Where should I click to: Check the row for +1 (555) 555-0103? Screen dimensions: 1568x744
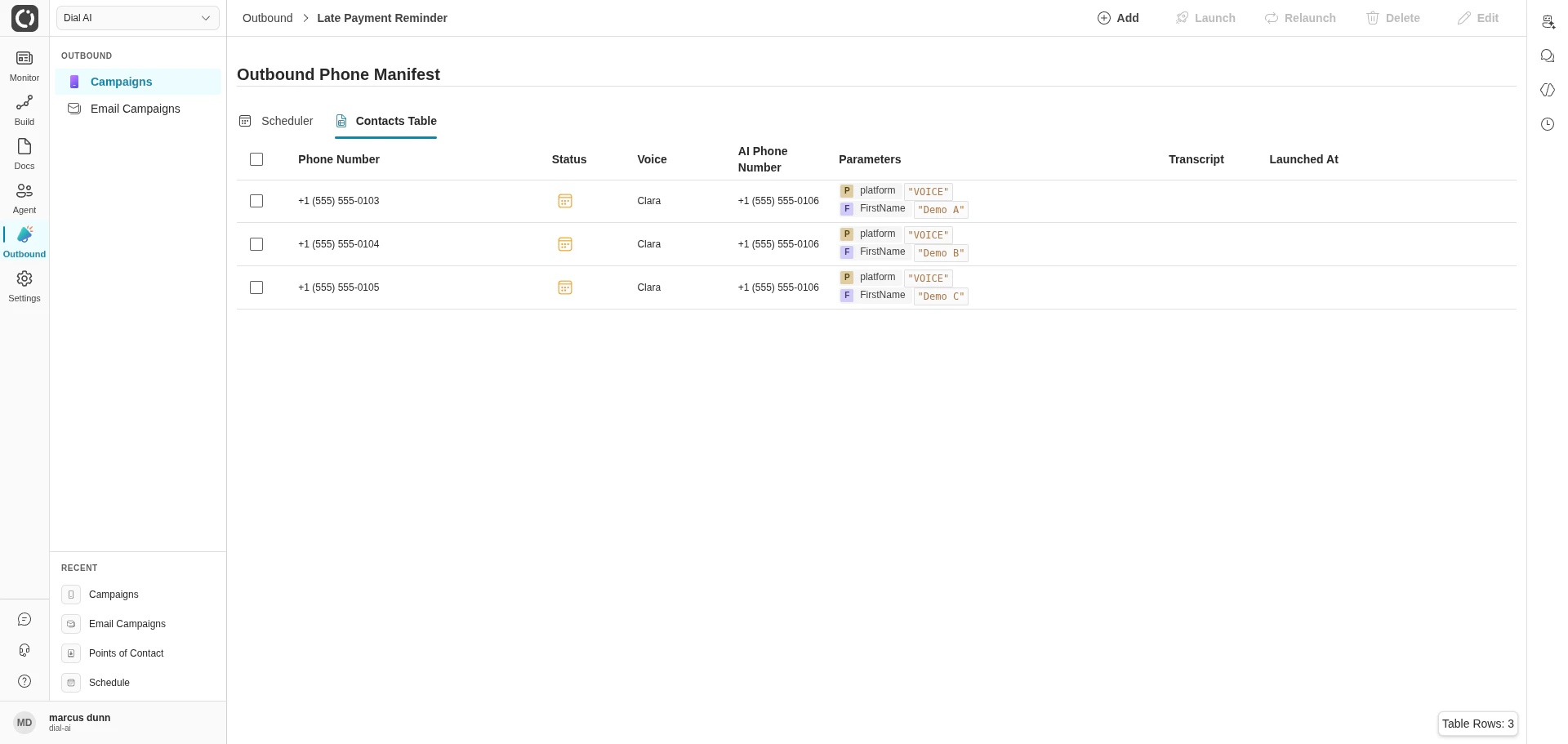pyautogui.click(x=256, y=201)
